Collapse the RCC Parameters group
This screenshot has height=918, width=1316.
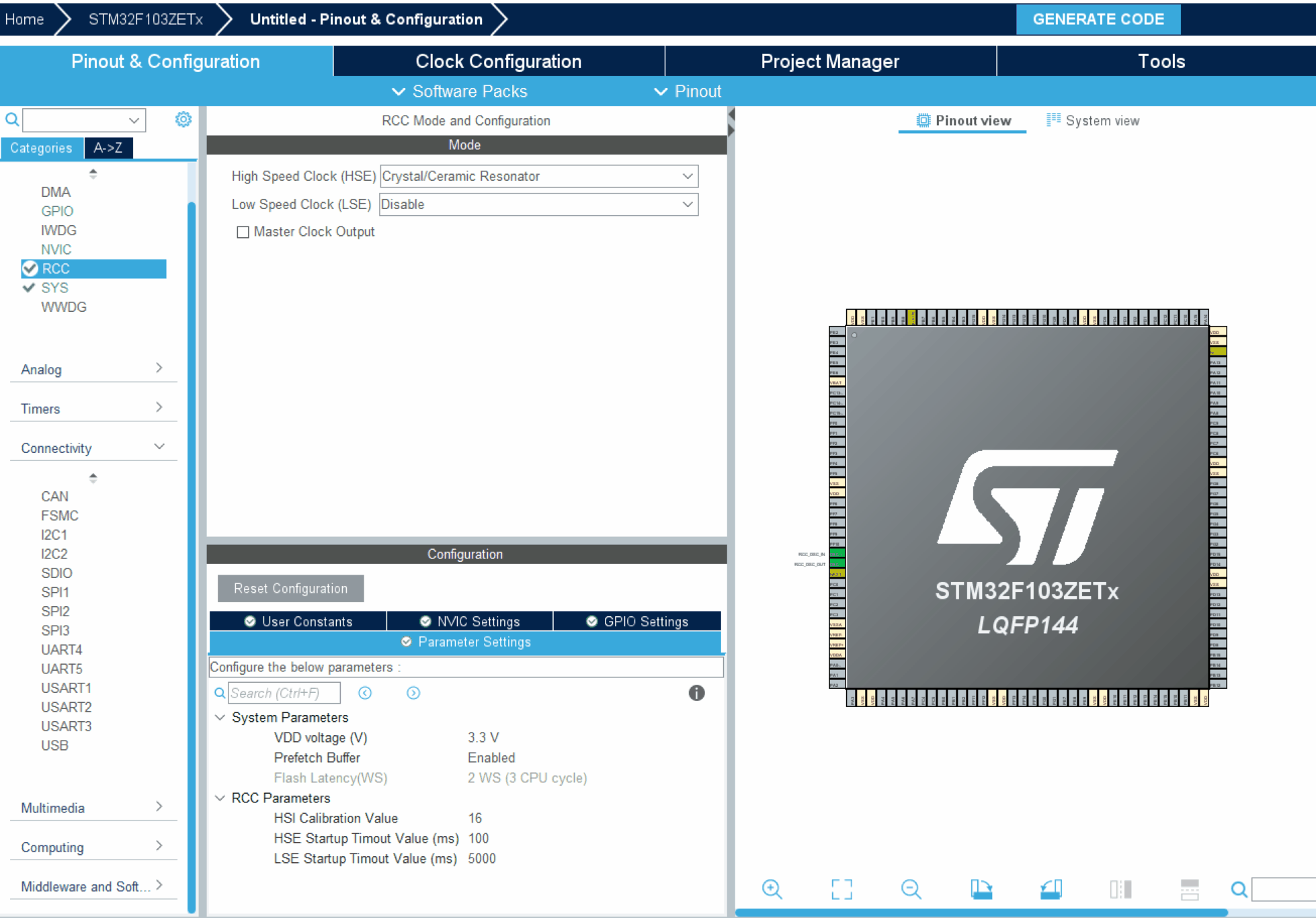click(x=220, y=798)
